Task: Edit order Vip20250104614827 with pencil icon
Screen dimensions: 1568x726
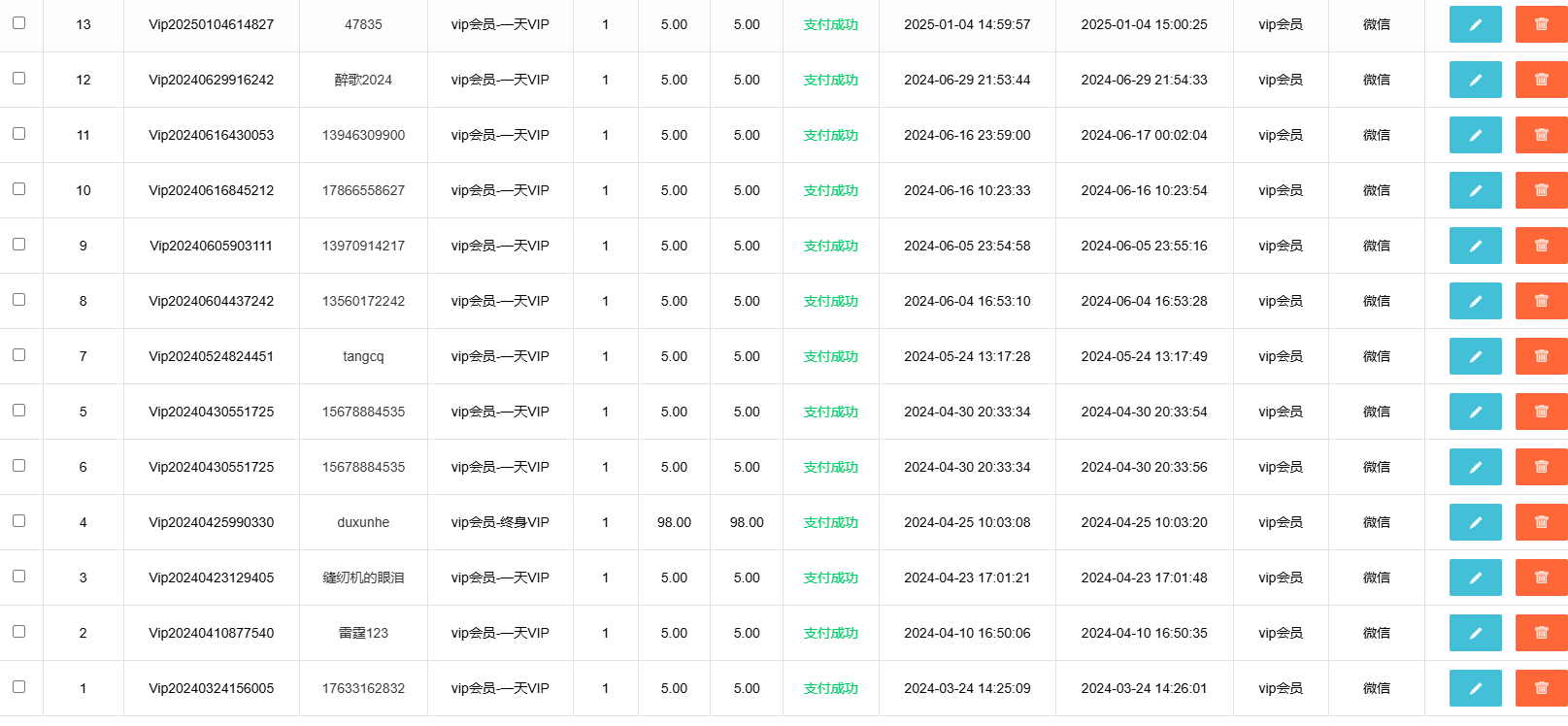Action: 1475,24
